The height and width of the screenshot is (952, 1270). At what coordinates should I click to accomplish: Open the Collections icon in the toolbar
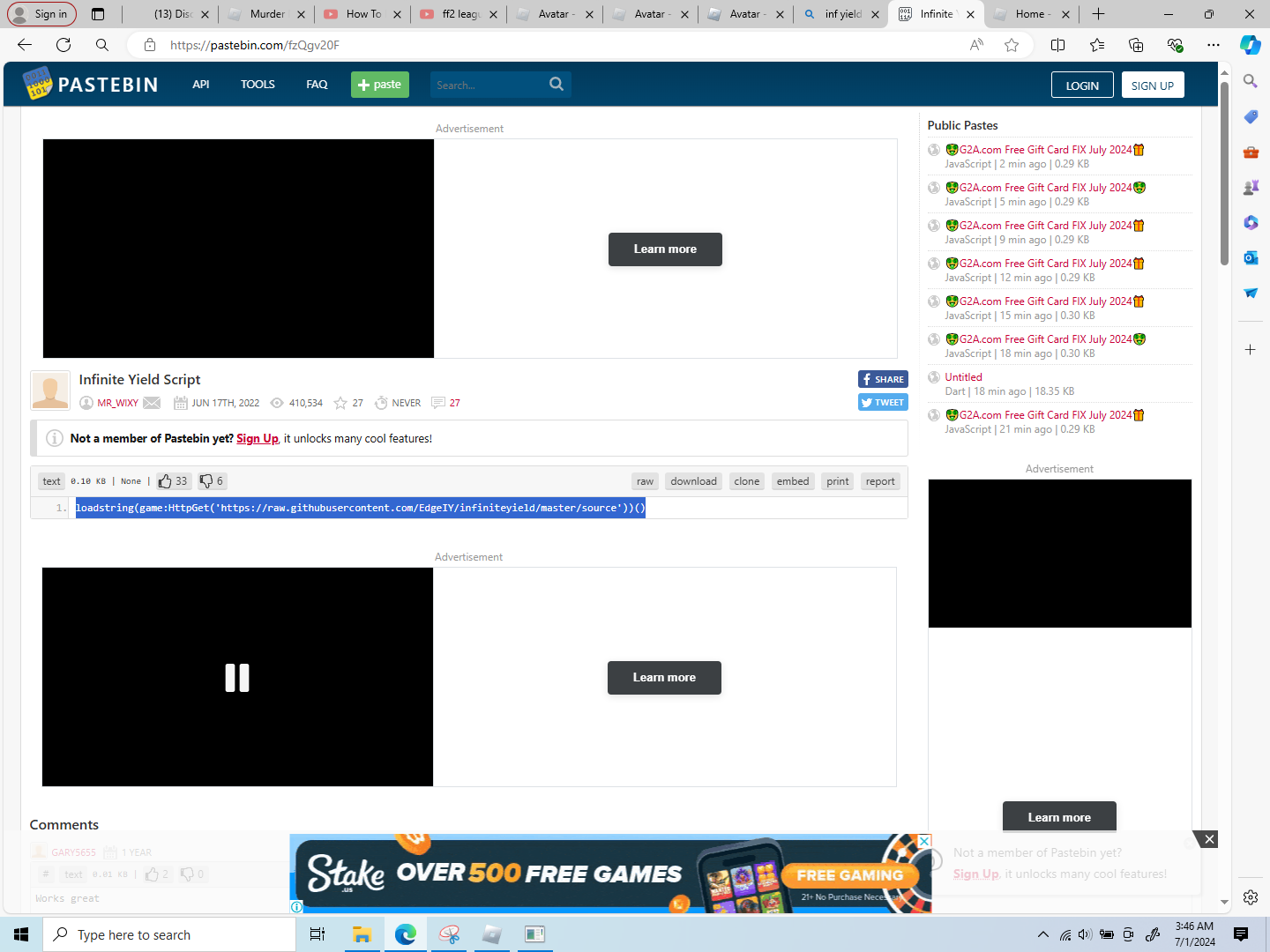[x=1136, y=45]
